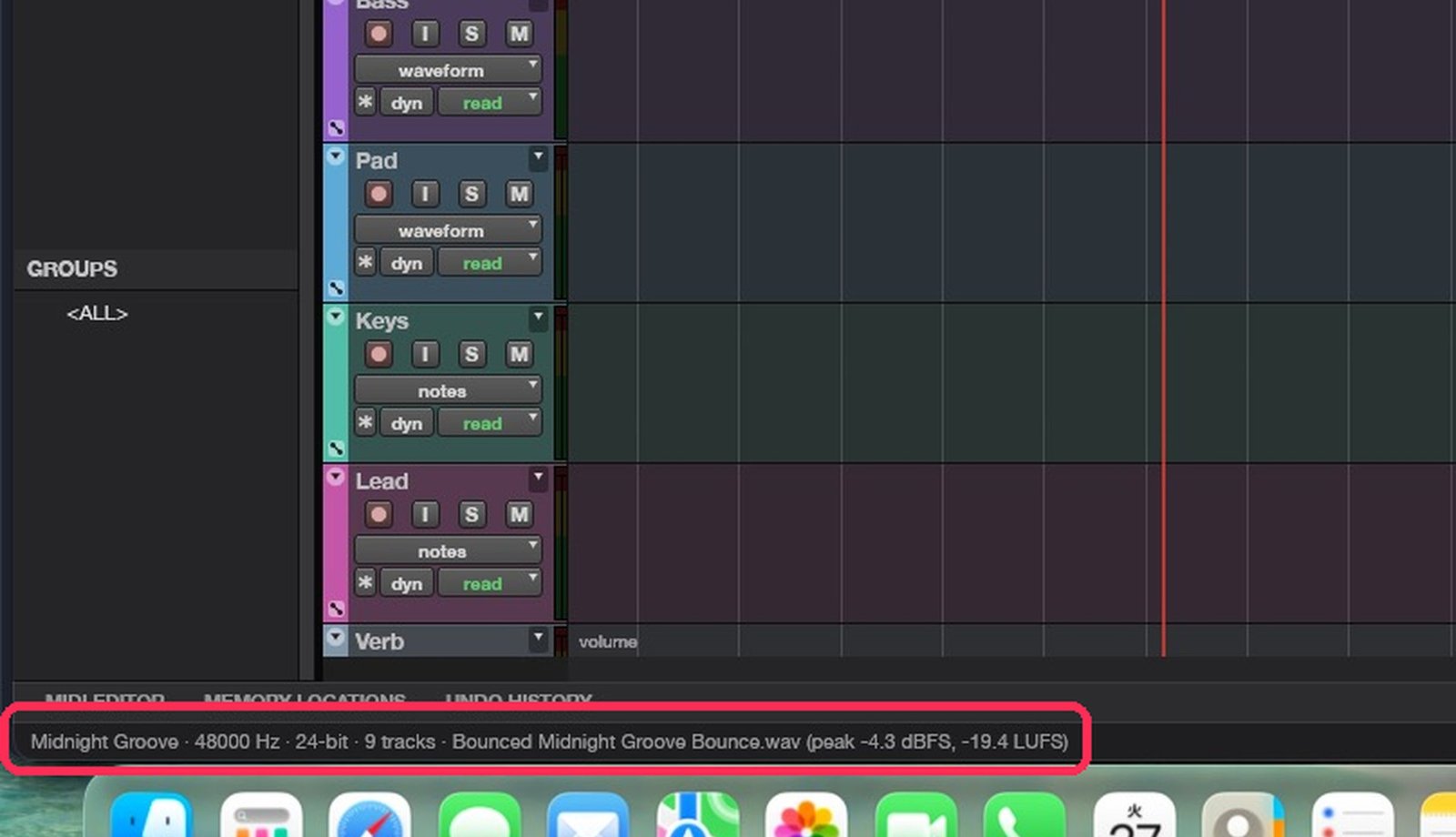Viewport: 1456px width, 837px height.
Task: Open Finder from the Dock
Action: 152,814
